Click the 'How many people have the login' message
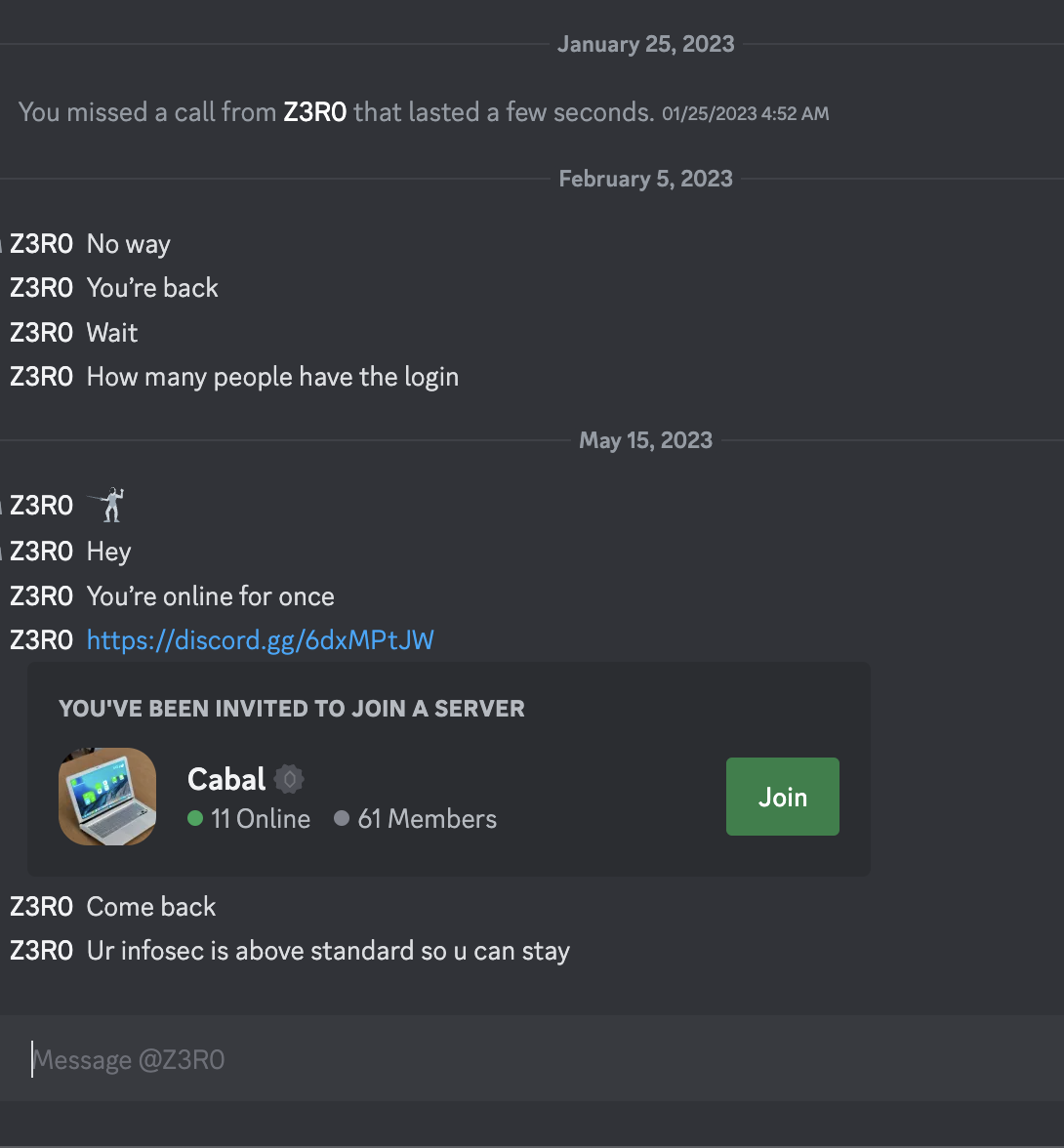The image size is (1064, 1148). click(x=272, y=377)
